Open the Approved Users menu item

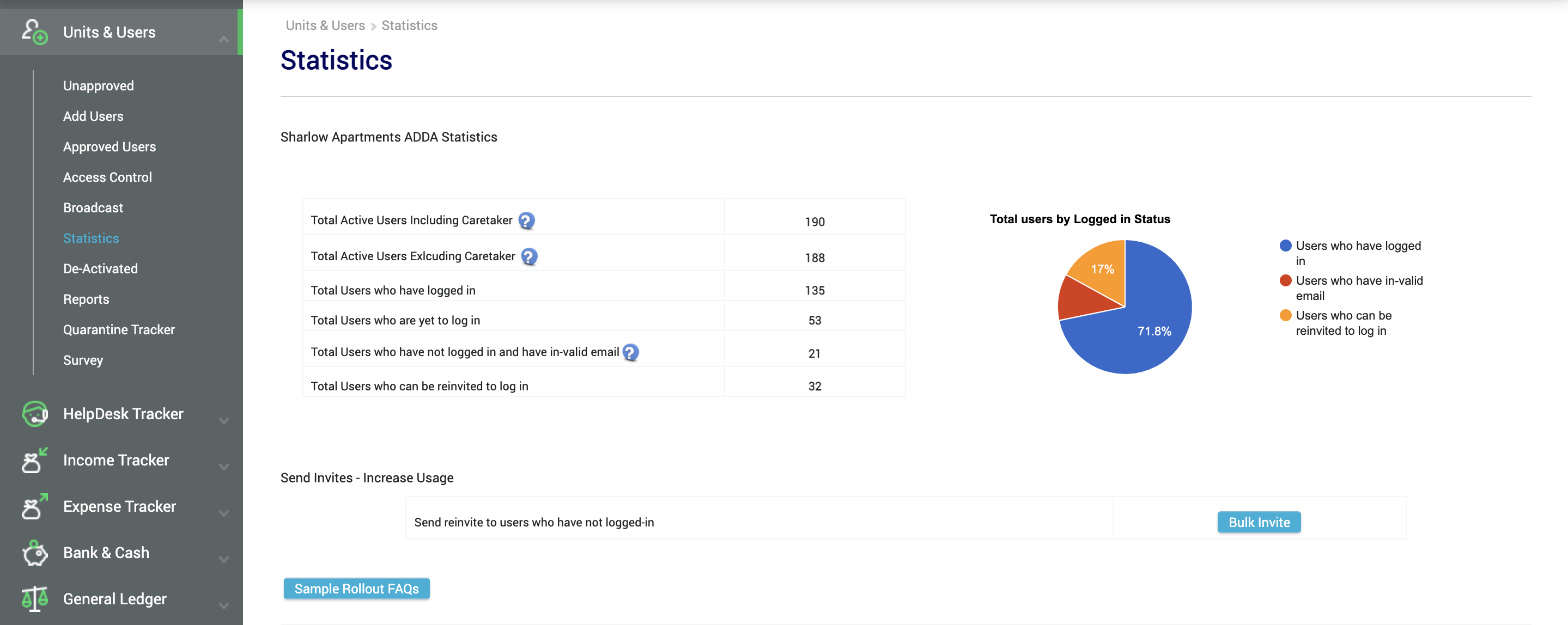[110, 146]
